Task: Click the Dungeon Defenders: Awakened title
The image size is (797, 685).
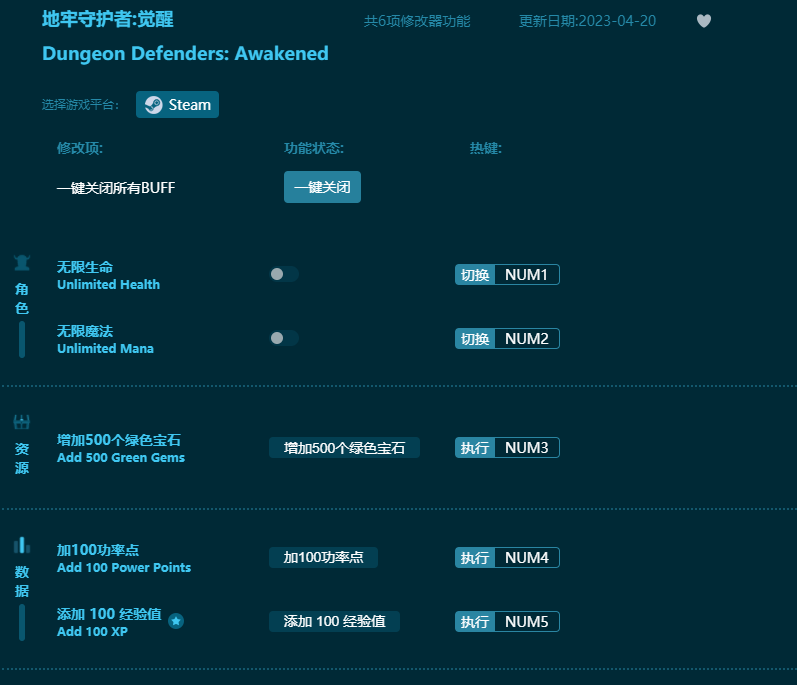Action: [x=185, y=53]
